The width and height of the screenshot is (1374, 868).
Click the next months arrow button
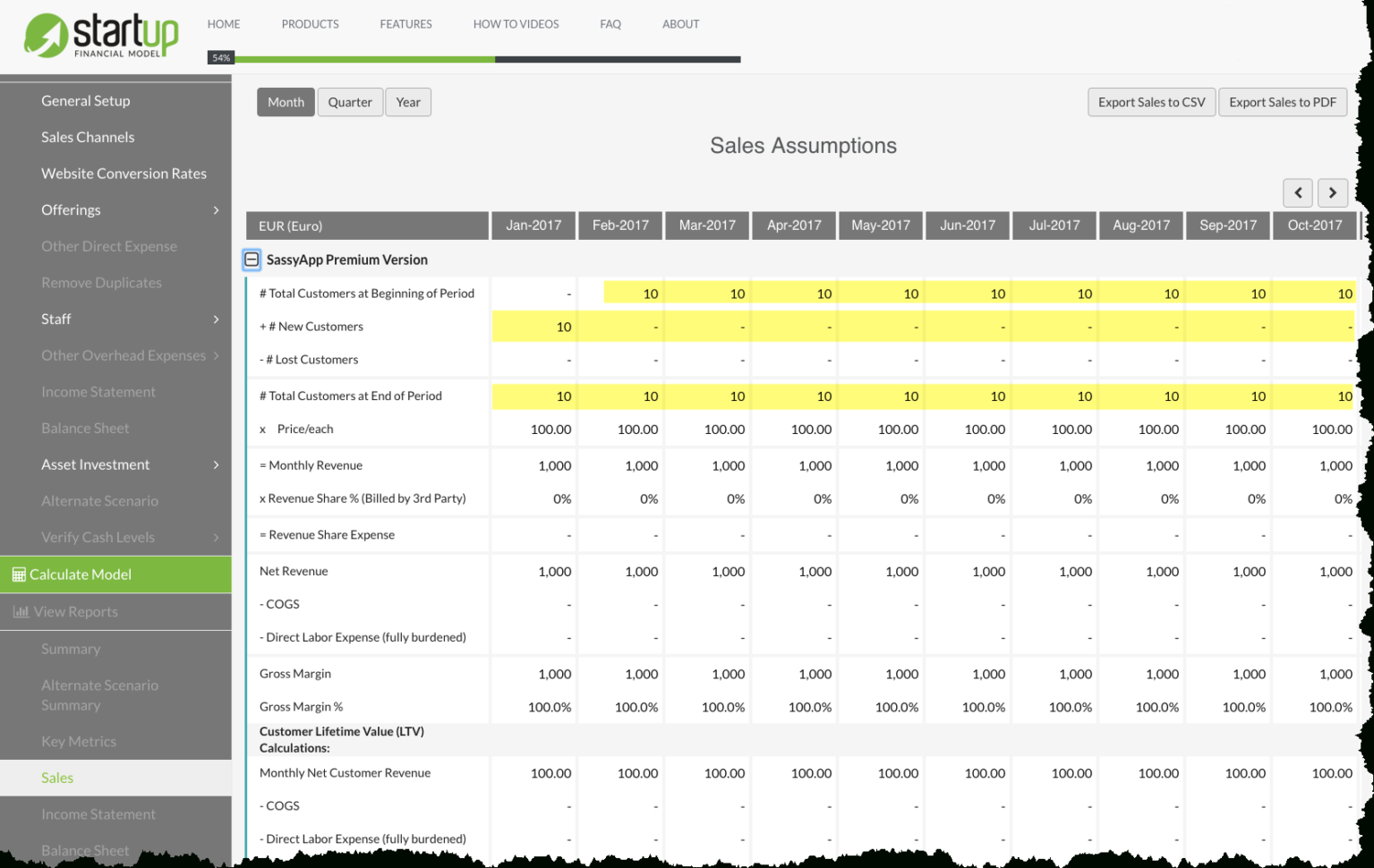[x=1332, y=192]
